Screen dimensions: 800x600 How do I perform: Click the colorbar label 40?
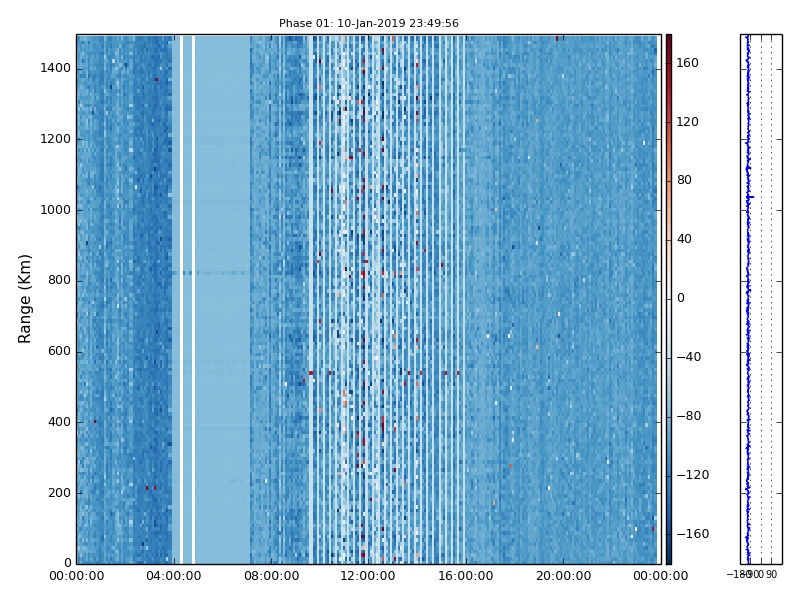pyautogui.click(x=684, y=239)
